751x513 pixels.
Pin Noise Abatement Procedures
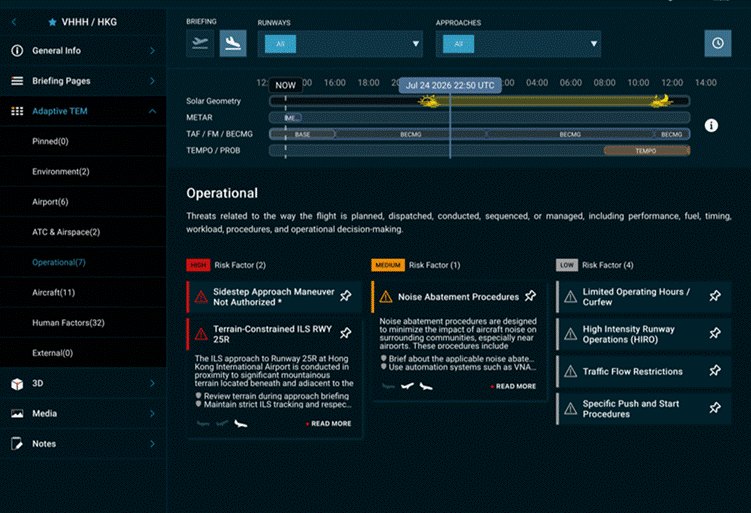[530, 296]
